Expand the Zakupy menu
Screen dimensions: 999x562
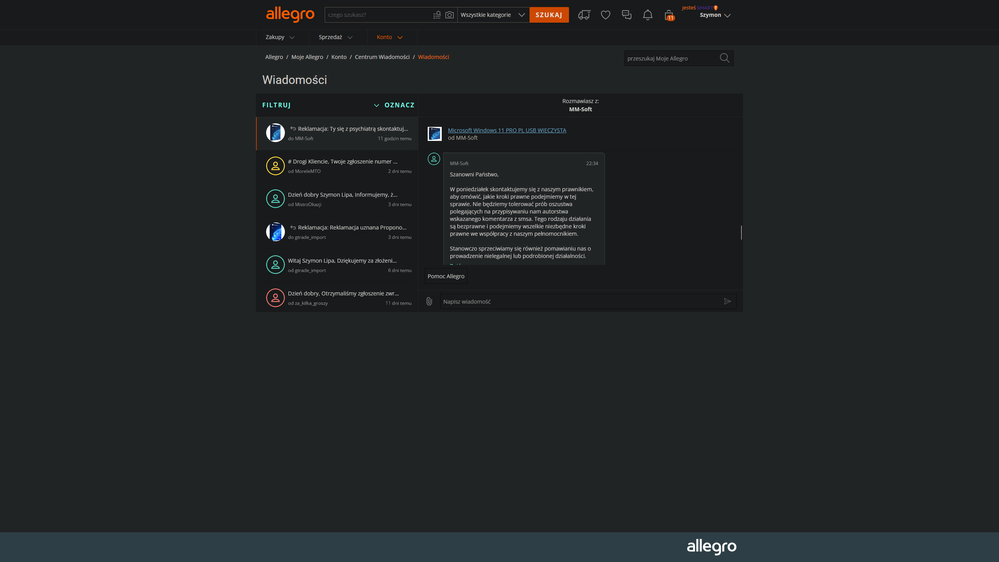280,37
